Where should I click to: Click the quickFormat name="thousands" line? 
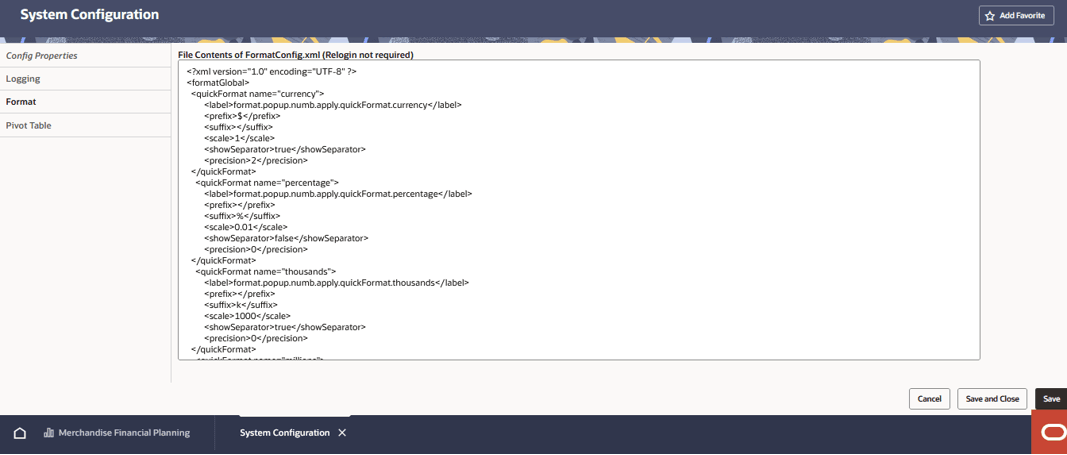tap(265, 271)
